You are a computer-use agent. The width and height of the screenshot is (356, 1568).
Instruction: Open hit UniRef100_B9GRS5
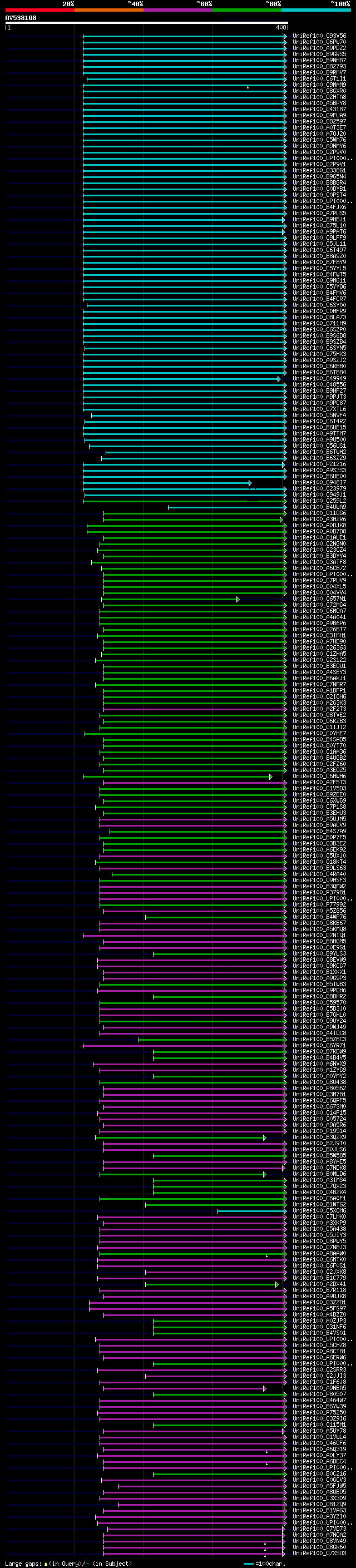pos(319,54)
